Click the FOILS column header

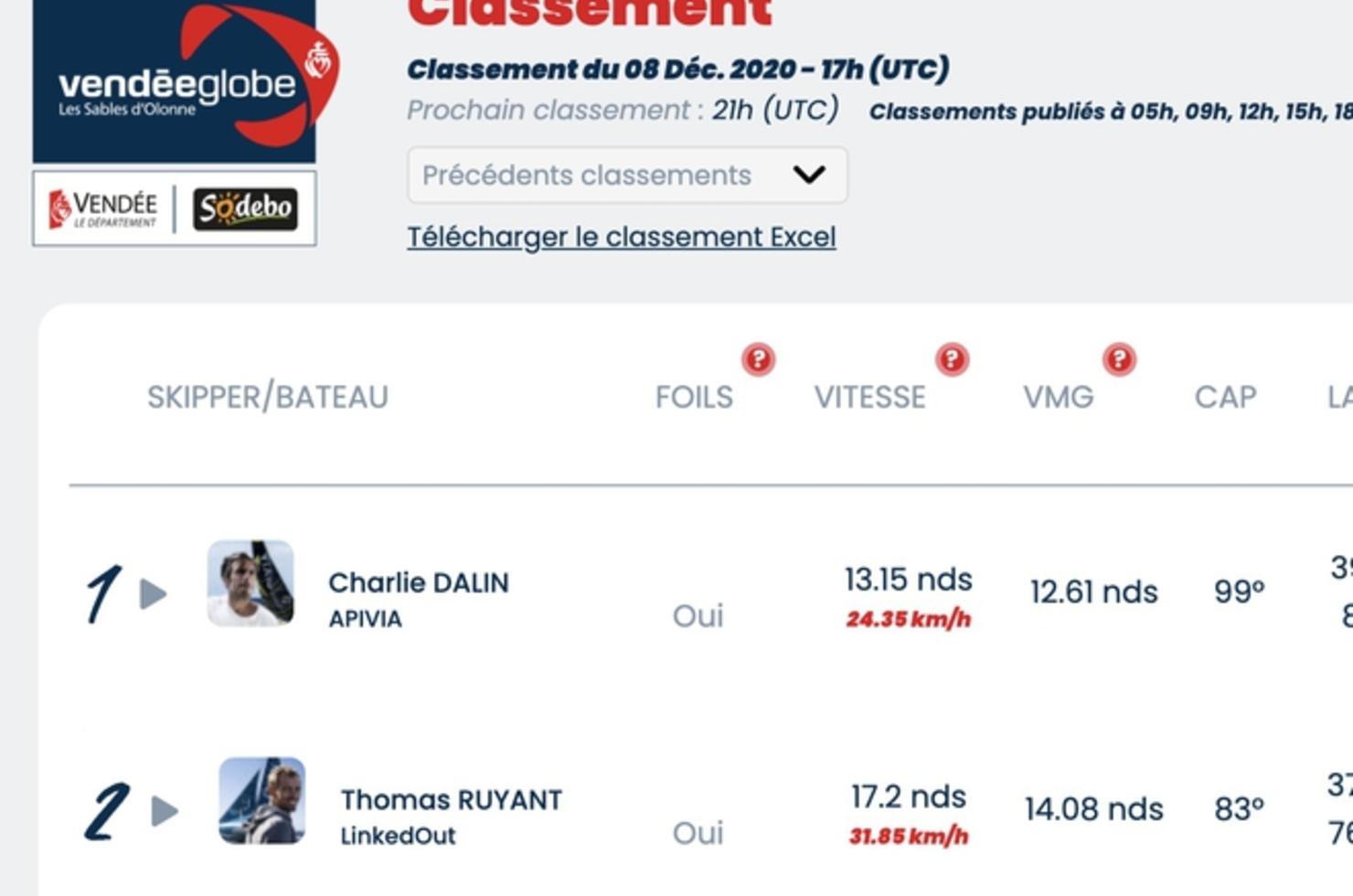(x=694, y=397)
